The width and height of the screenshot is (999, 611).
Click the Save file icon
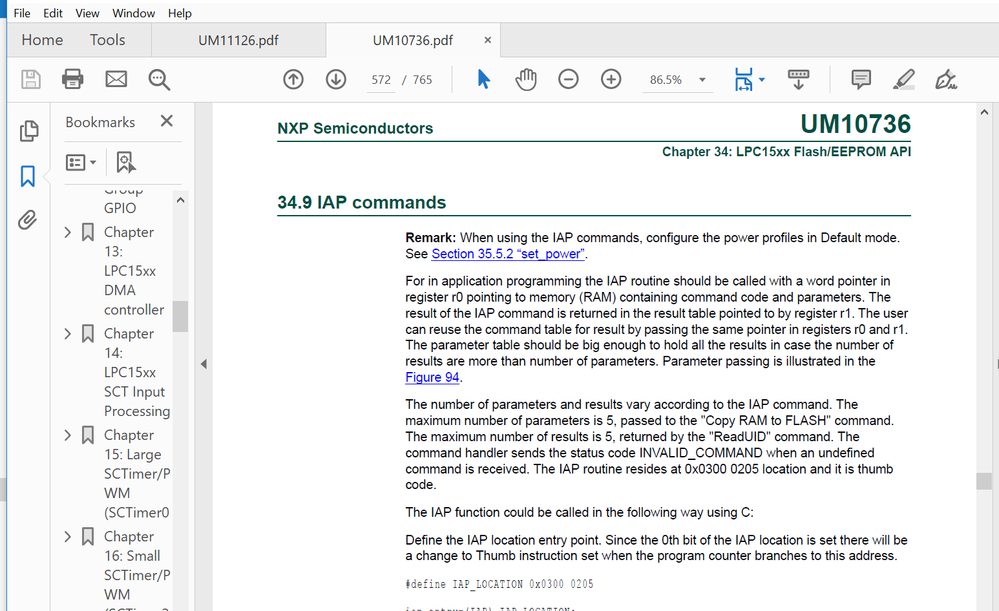31,80
